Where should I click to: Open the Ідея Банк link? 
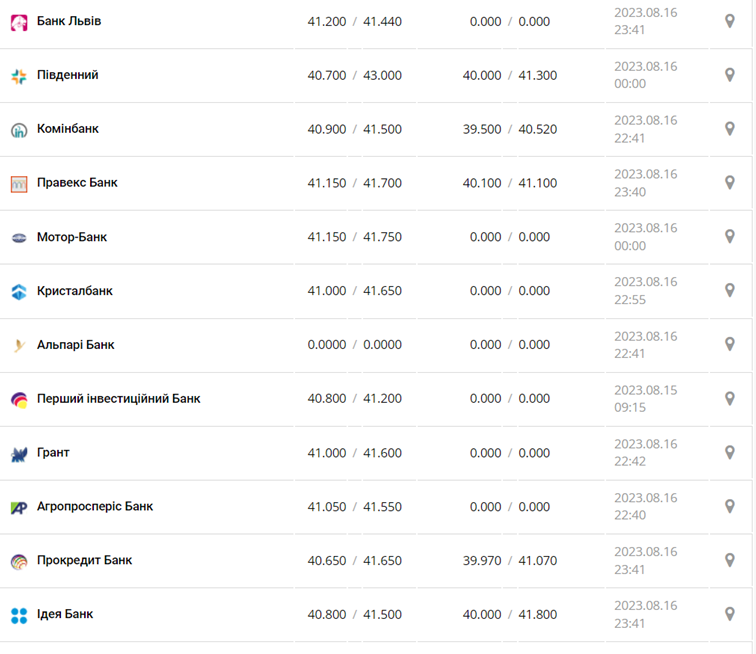tap(65, 614)
